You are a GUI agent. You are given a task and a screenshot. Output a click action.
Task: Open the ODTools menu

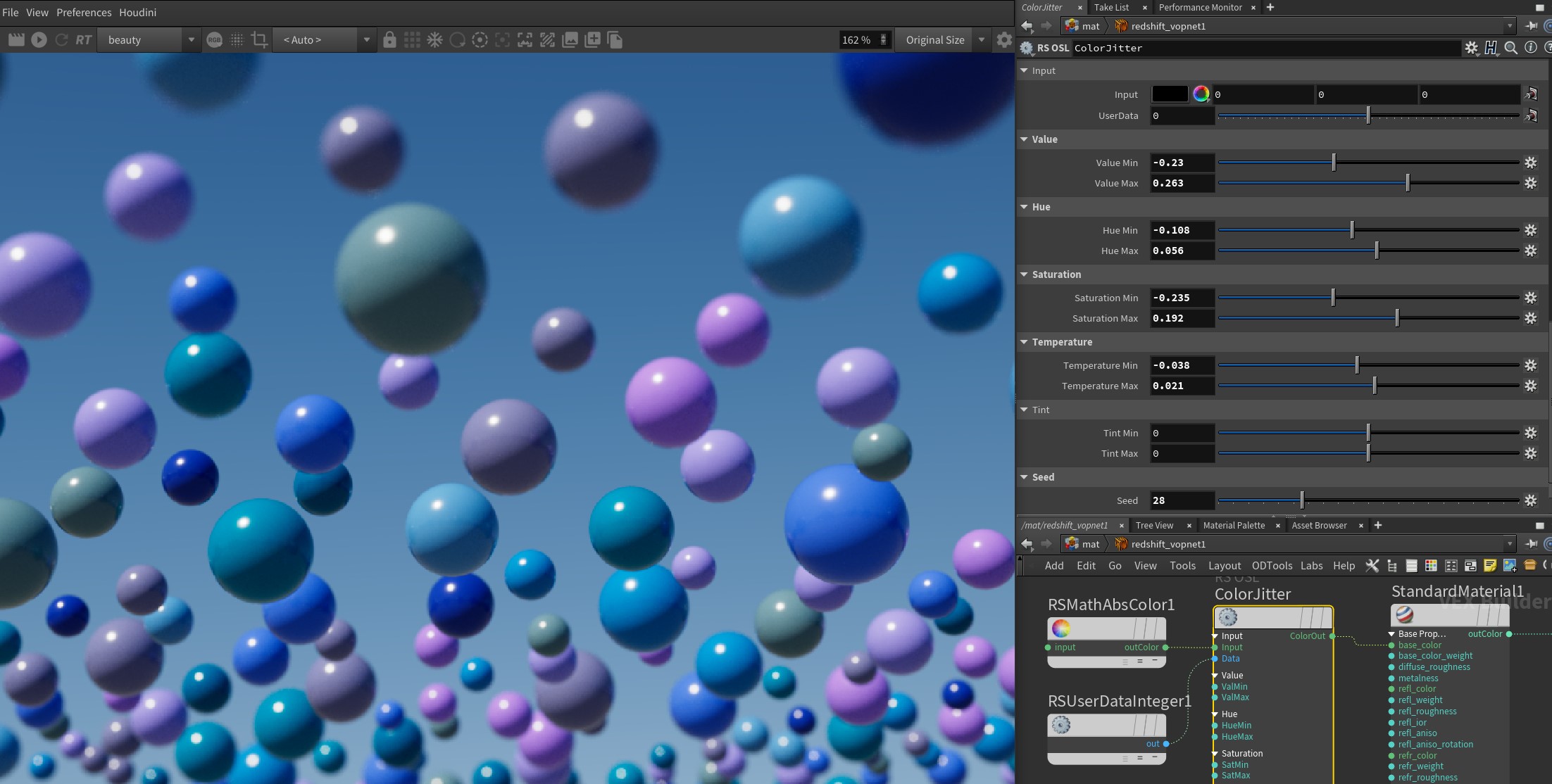(x=1271, y=565)
